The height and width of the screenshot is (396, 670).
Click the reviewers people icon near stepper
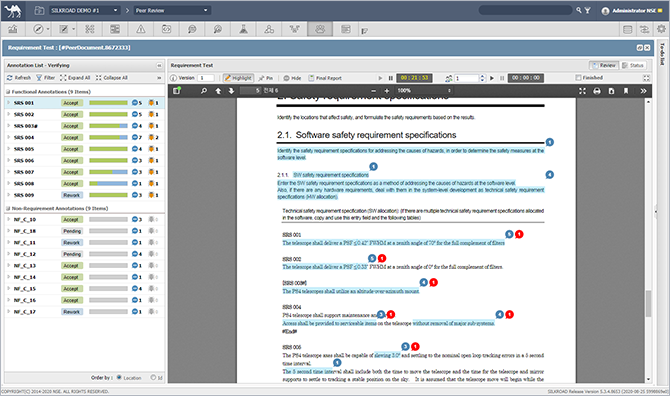[x=449, y=78]
